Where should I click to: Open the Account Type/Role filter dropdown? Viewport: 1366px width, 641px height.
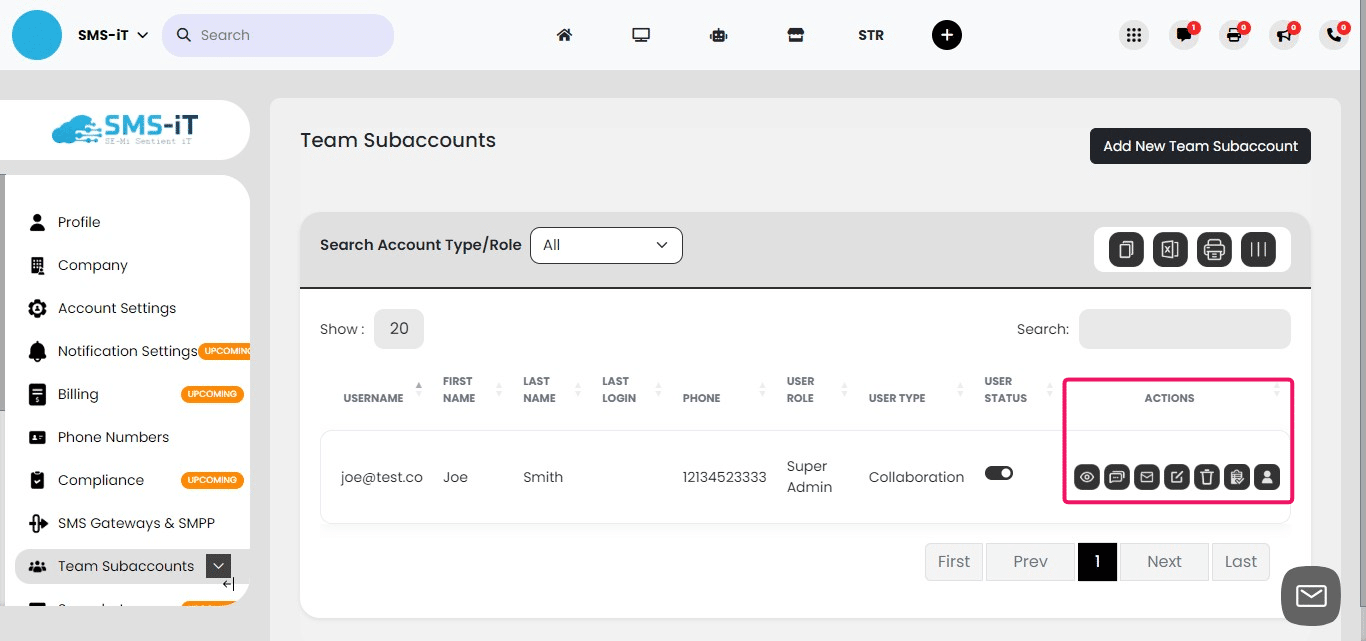606,245
